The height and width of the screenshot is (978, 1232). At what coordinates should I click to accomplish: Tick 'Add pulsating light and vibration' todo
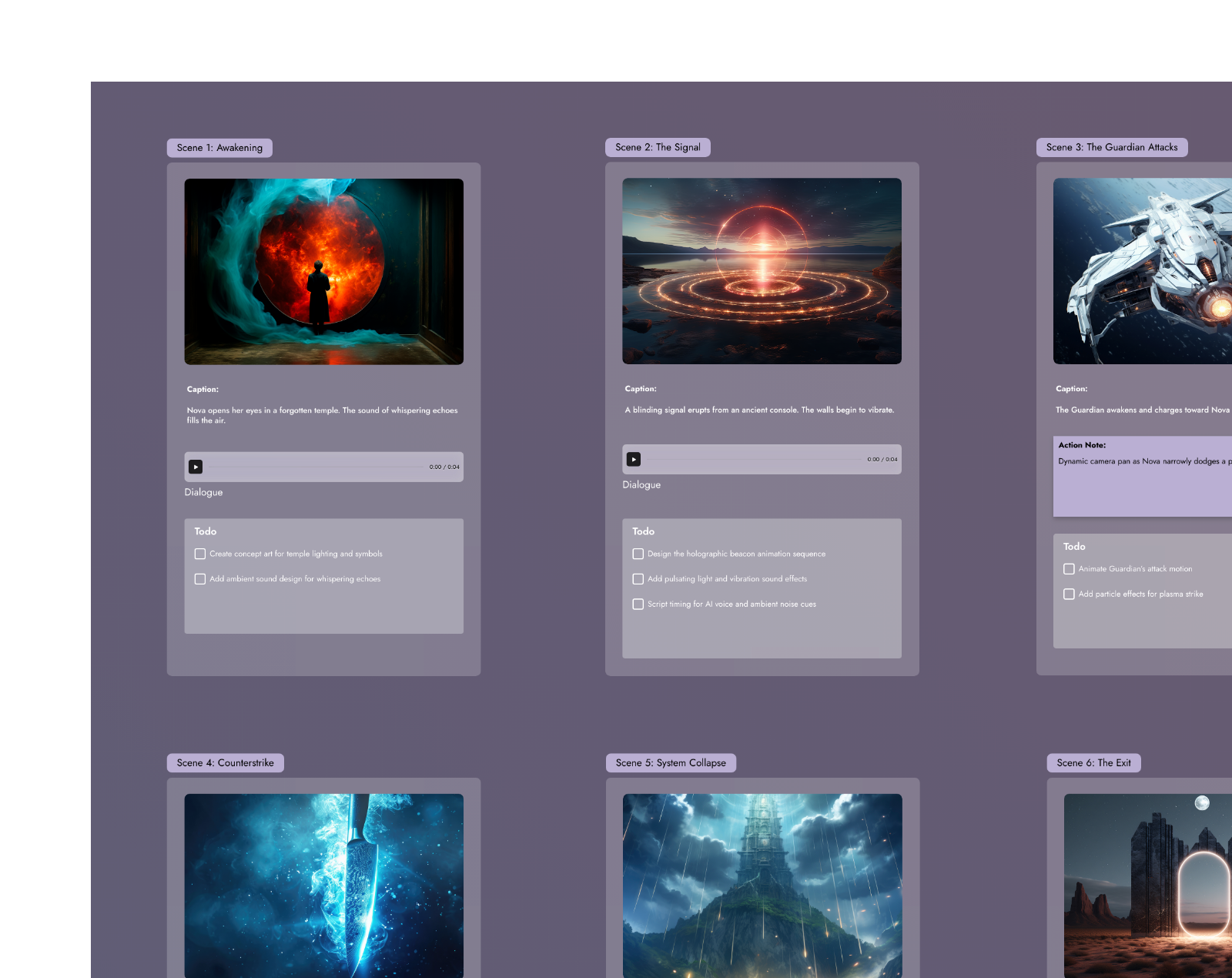coord(638,579)
